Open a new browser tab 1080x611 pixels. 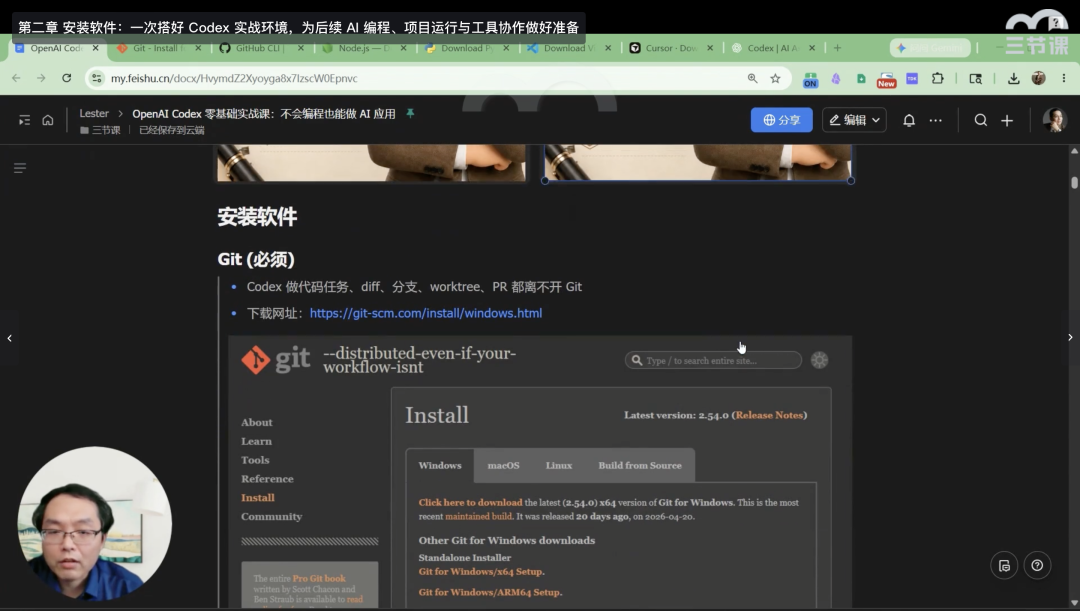click(838, 48)
